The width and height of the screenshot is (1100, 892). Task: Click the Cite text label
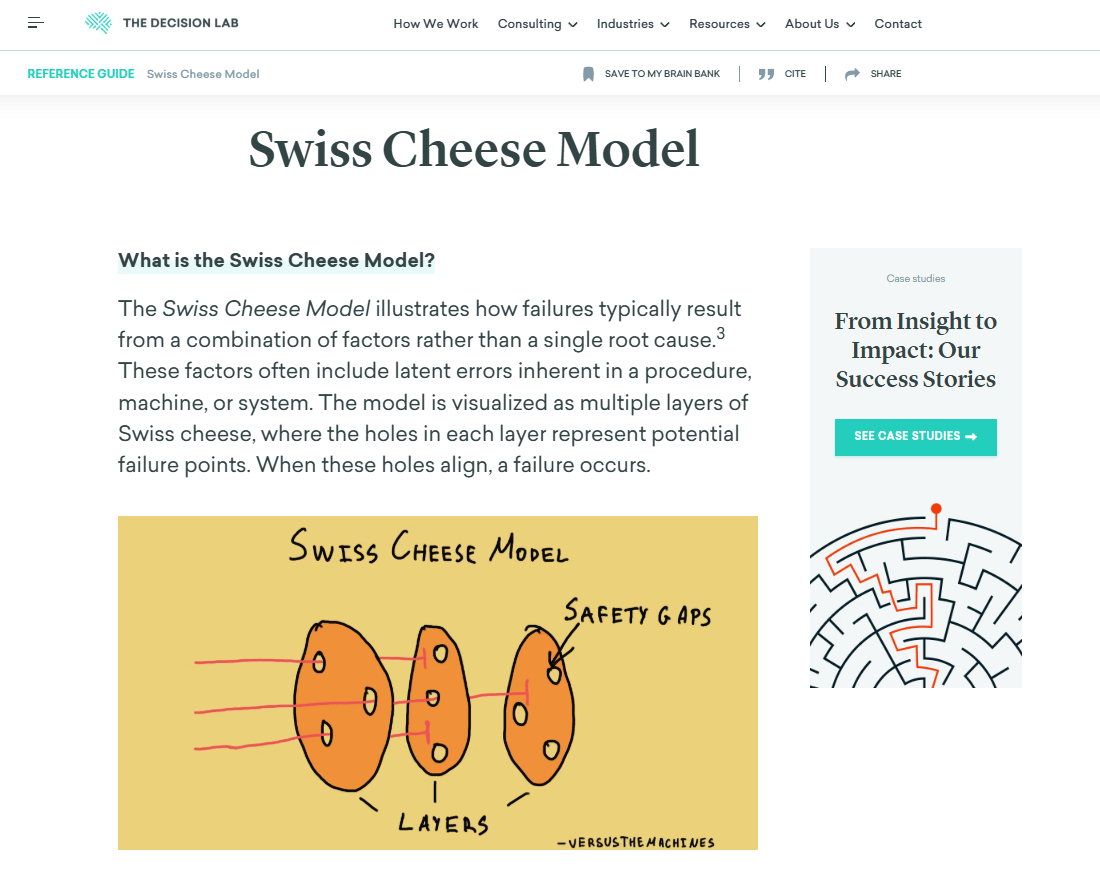[x=795, y=74]
